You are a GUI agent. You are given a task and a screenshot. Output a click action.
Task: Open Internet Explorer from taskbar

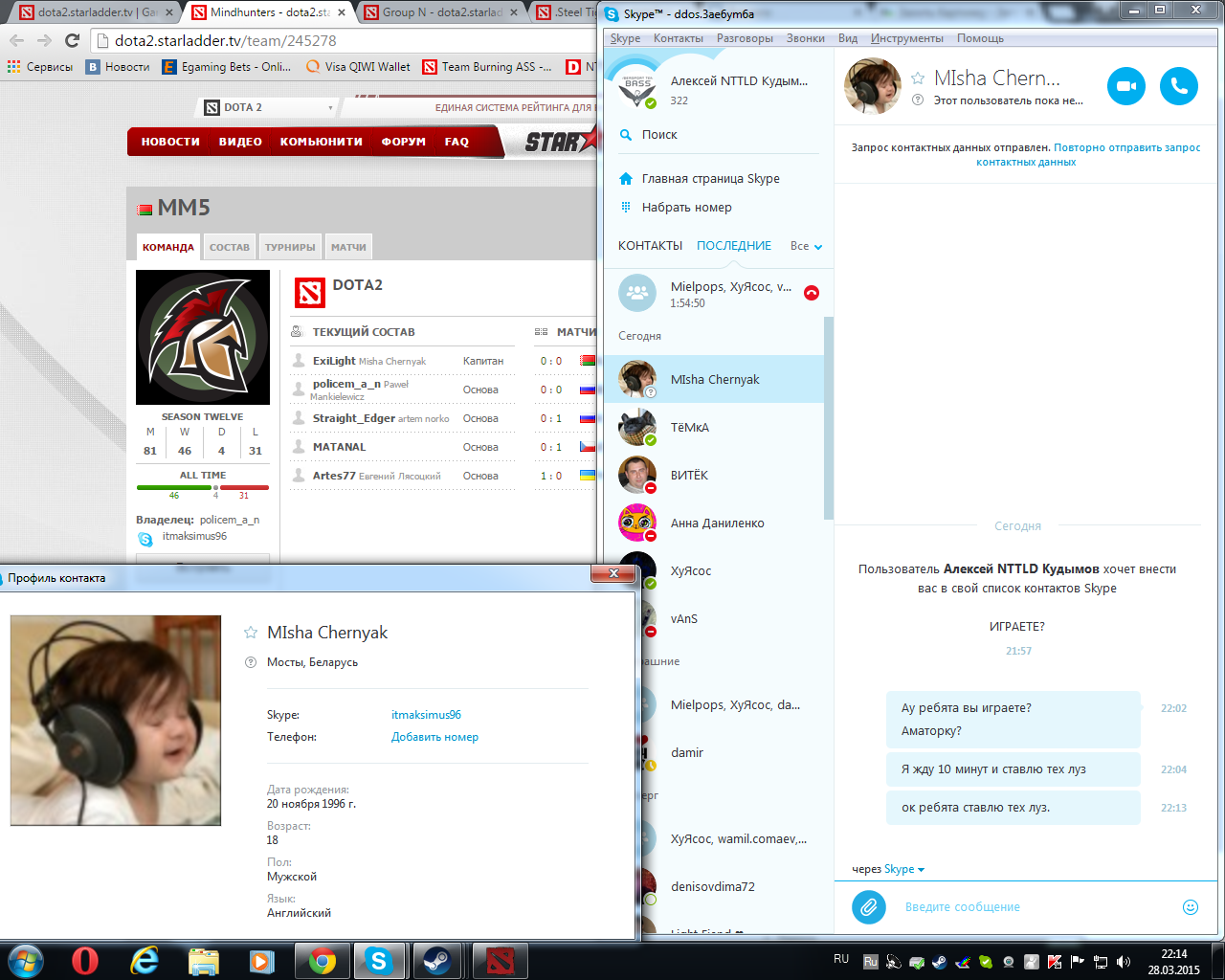point(145,960)
